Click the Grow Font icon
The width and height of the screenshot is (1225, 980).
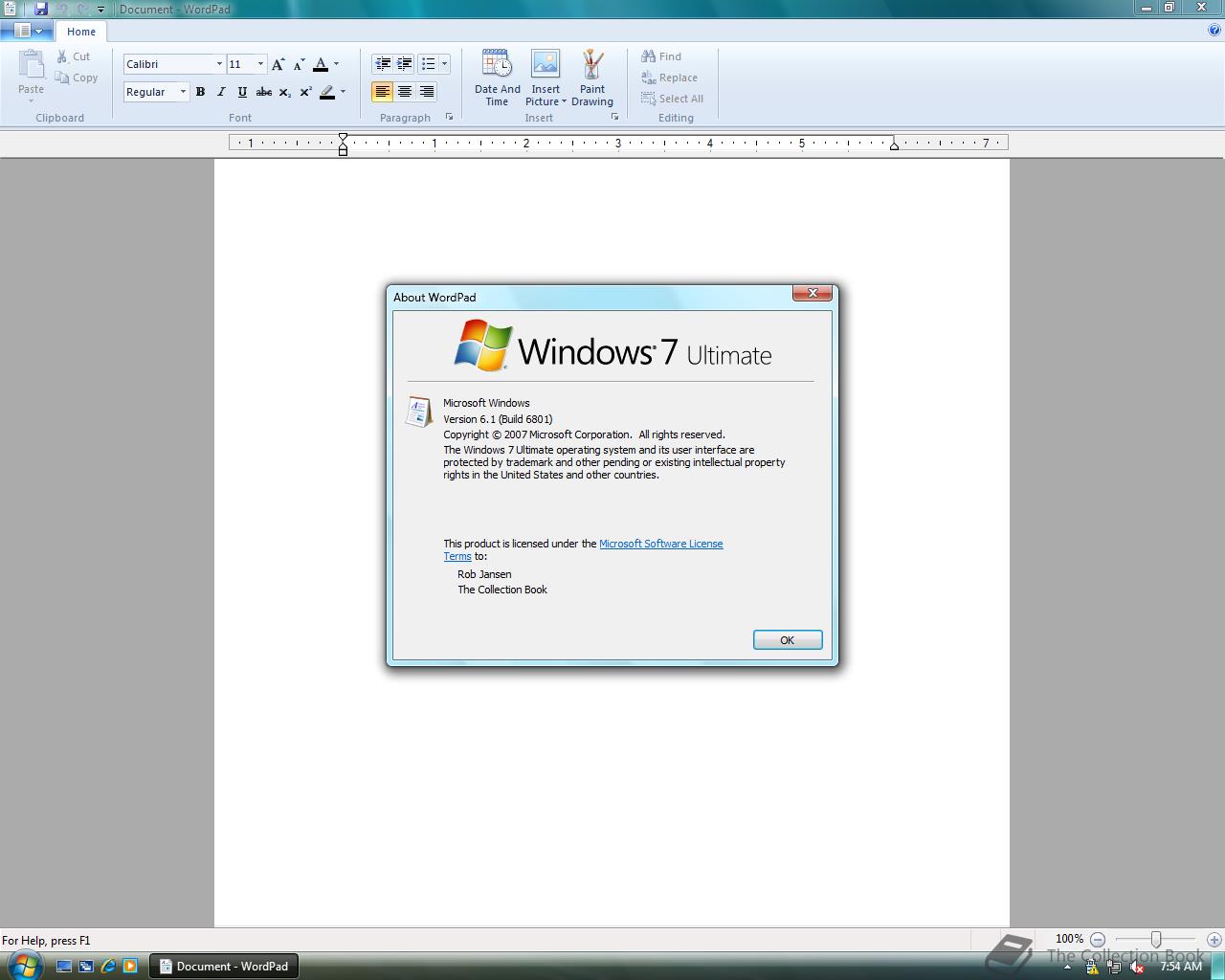tap(278, 64)
